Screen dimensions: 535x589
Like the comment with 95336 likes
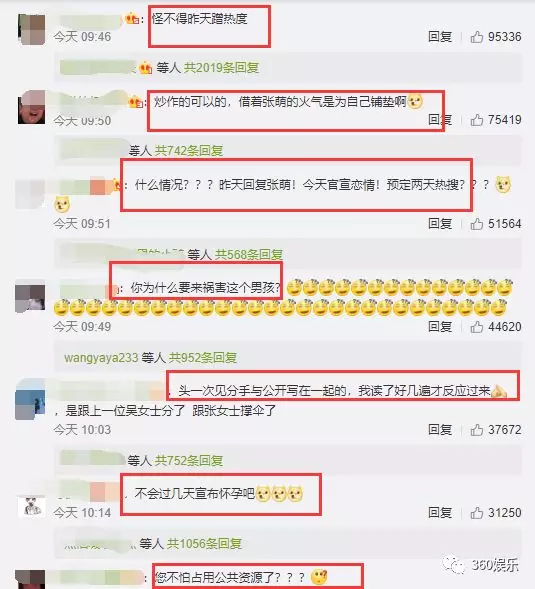[477, 37]
